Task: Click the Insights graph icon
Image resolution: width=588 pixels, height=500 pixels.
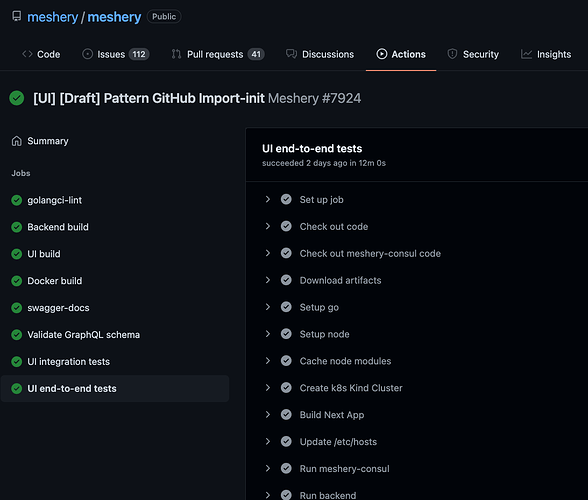Action: click(x=526, y=54)
